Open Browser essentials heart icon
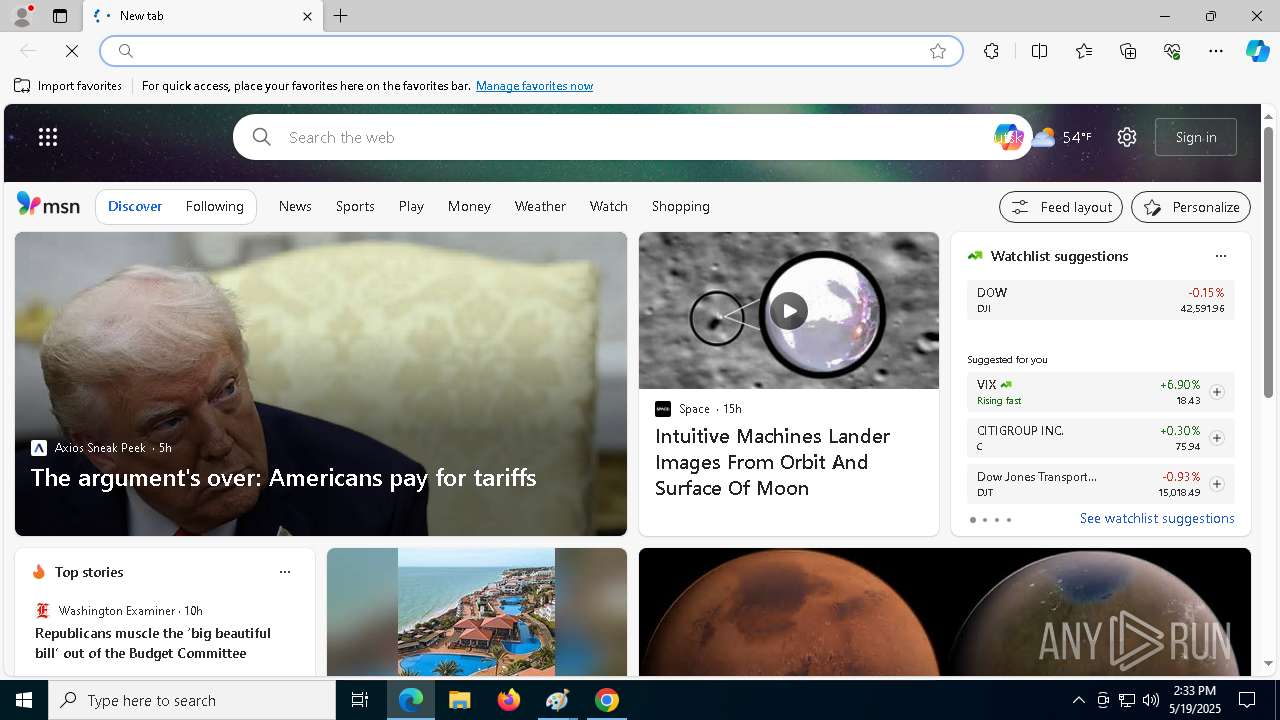The height and width of the screenshot is (720, 1280). pyautogui.click(x=1172, y=51)
